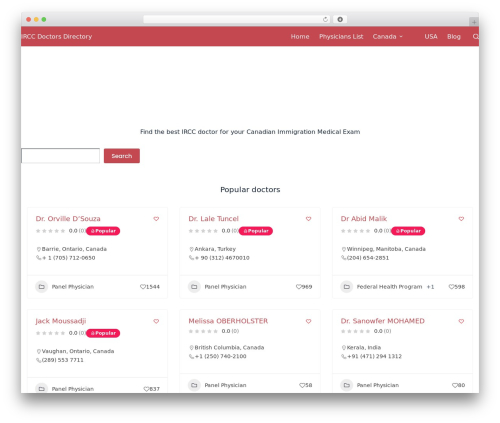Click the Winnipeg, Manitoba, Canada location text
This screenshot has height=423, width=500.
click(386, 249)
